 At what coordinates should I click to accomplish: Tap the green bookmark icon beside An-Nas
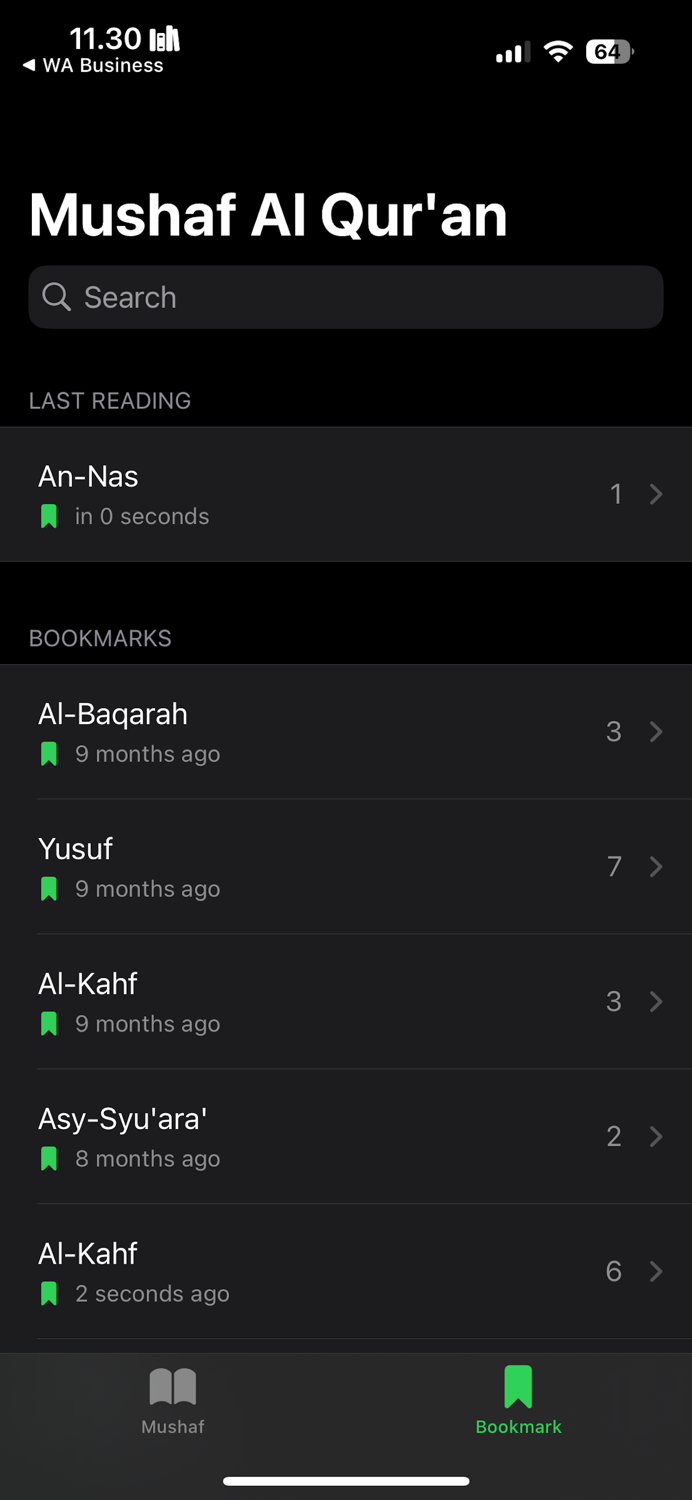pyautogui.click(x=48, y=516)
